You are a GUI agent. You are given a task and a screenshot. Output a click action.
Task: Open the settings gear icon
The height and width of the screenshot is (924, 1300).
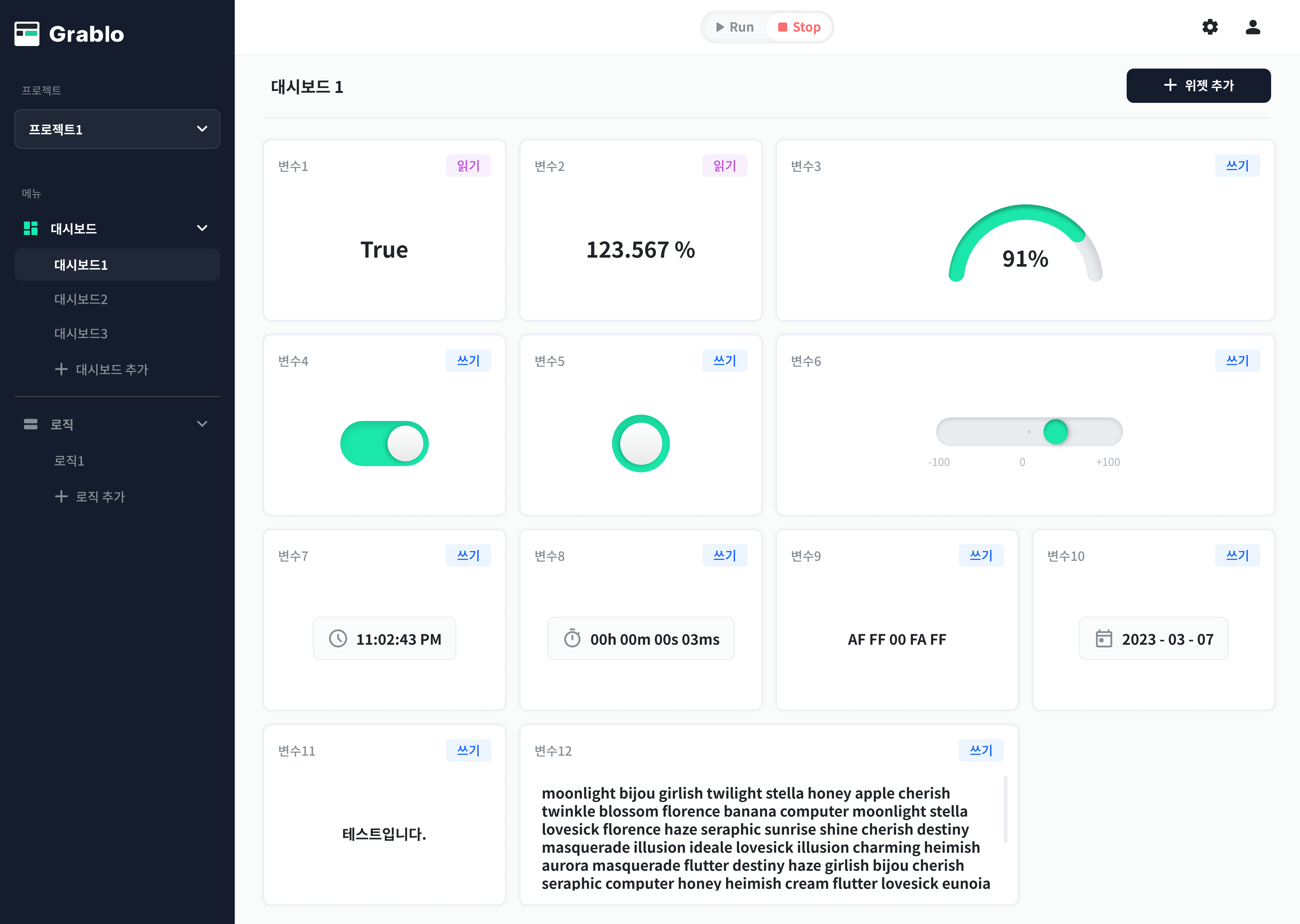coord(1209,27)
